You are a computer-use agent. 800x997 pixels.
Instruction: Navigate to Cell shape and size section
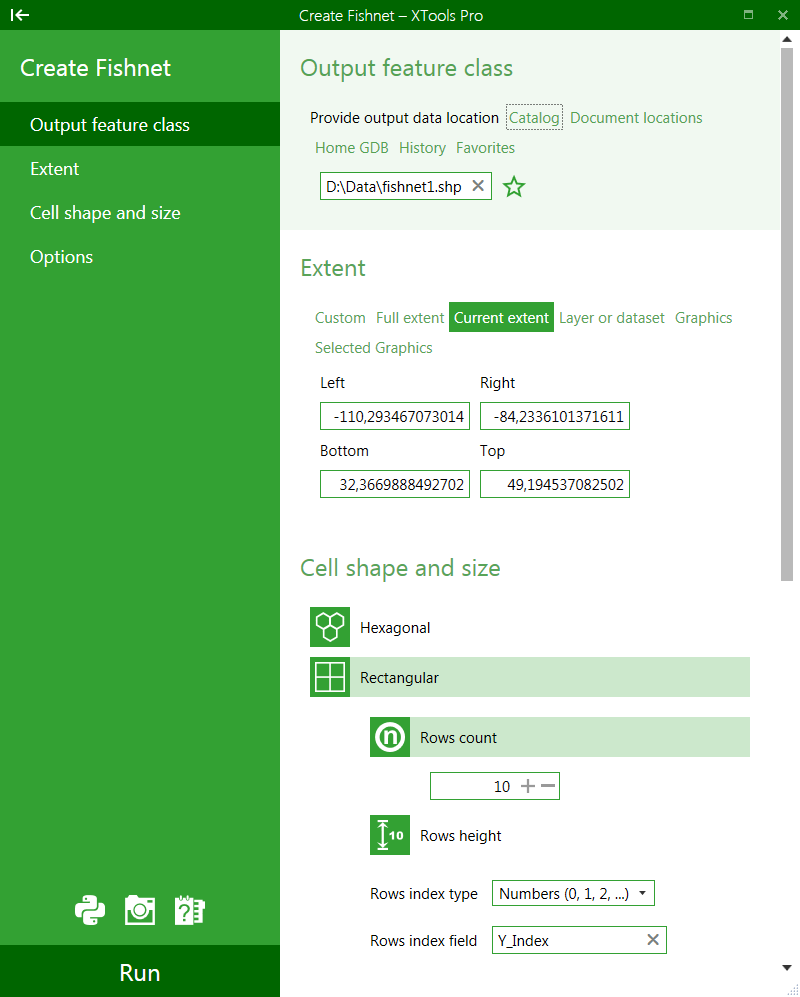[140, 212]
